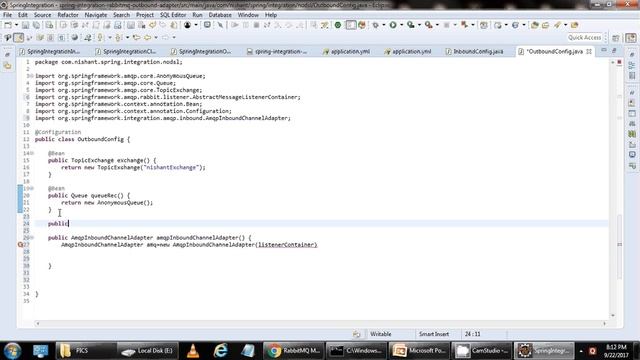Collapse the exchange() method at line 14
This screenshot has width=640, height=360.
tap(32, 153)
